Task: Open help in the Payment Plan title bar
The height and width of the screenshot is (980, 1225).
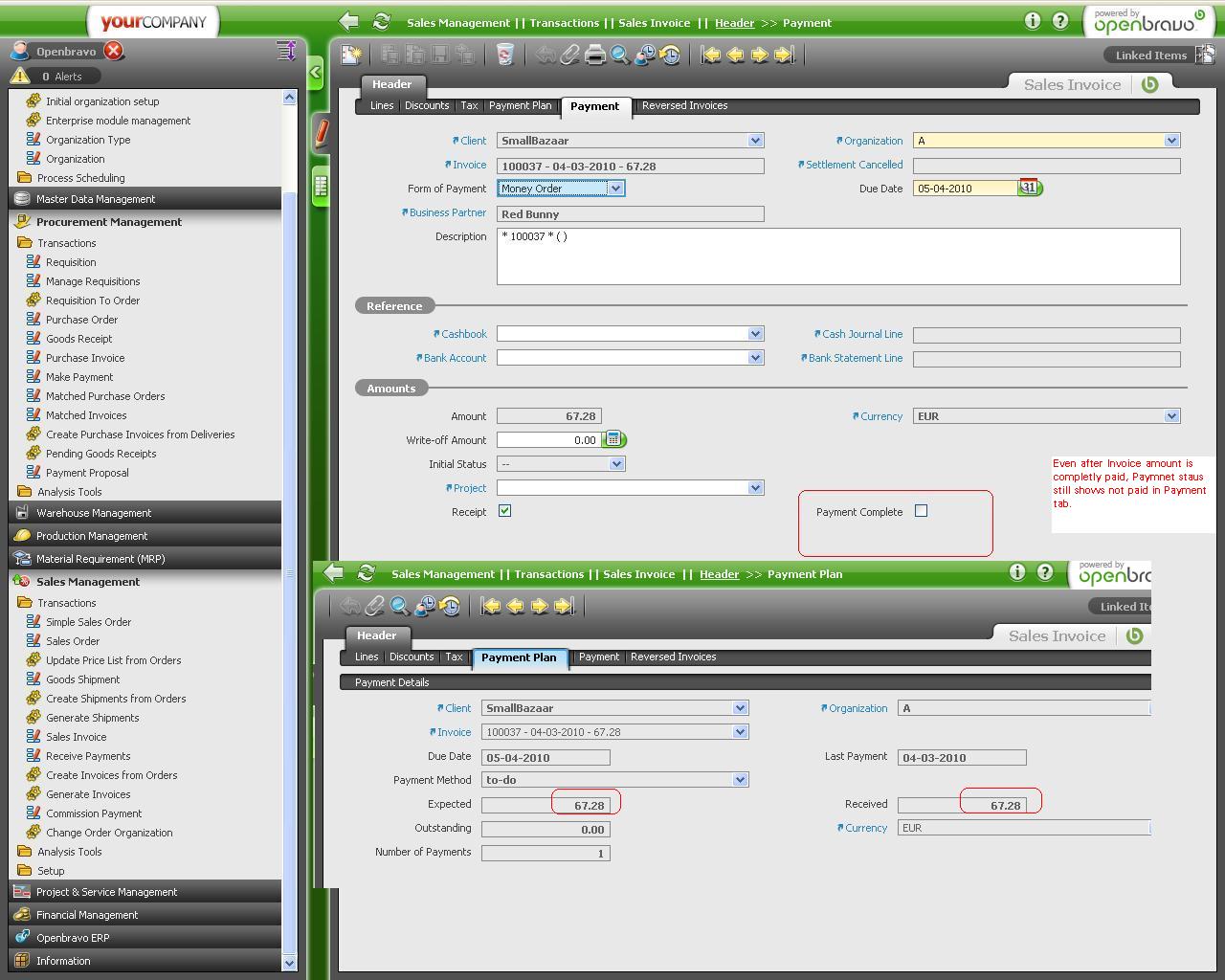Action: (x=1045, y=571)
